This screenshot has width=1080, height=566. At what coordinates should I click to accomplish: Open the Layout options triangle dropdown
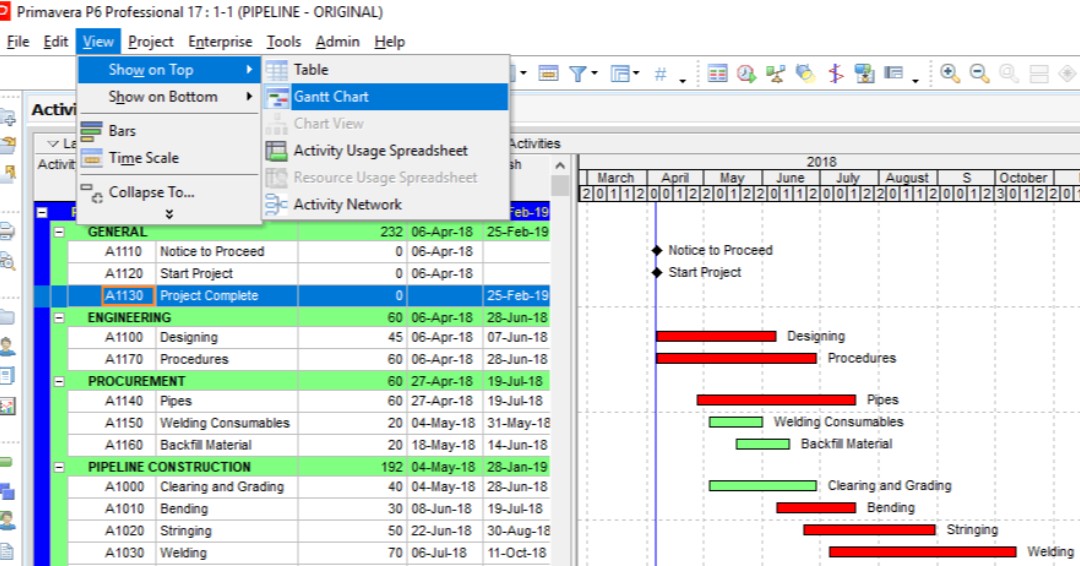coord(52,143)
